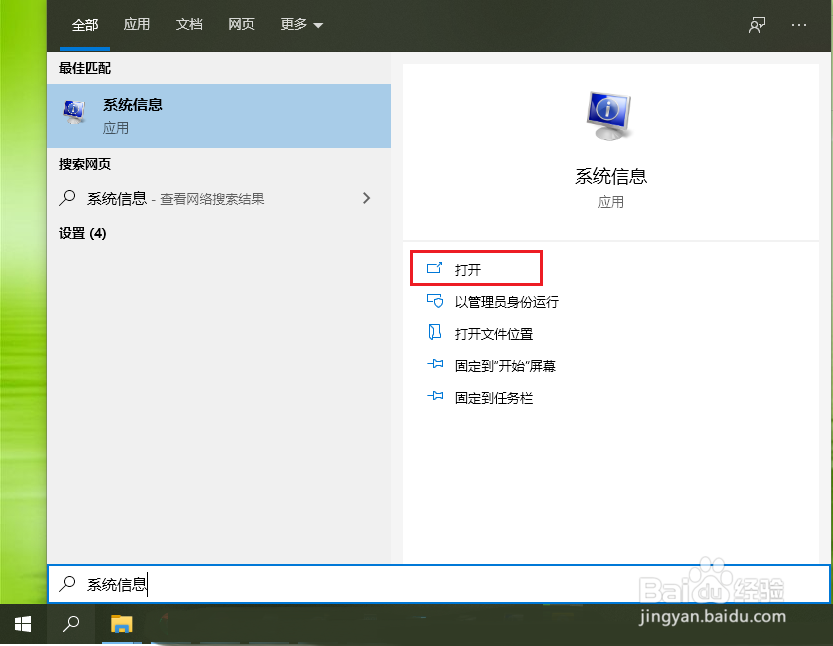Click the 最佳匹配 heading
The height and width of the screenshot is (646, 833).
[84, 68]
